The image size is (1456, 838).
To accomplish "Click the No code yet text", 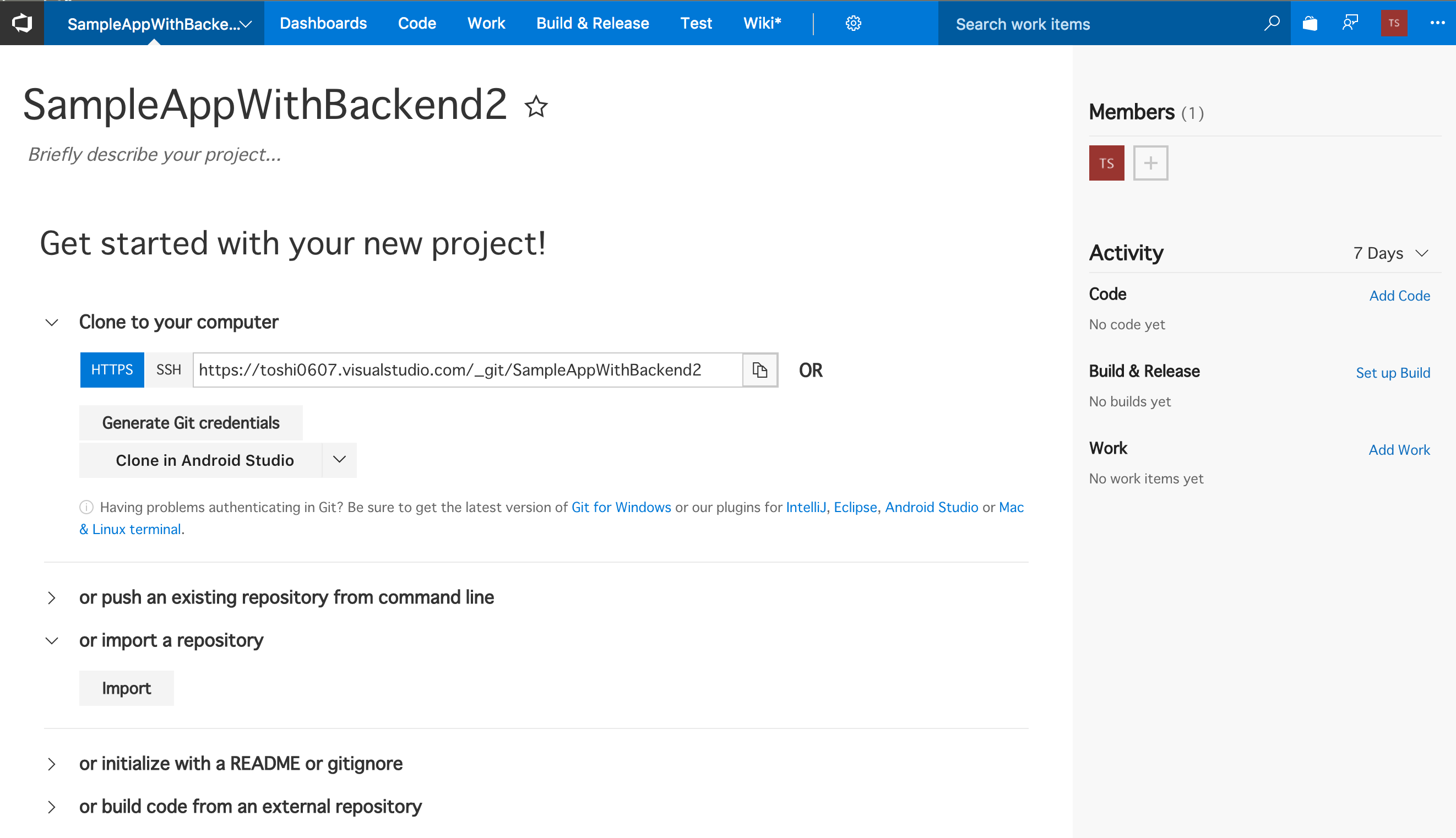I will tap(1127, 325).
